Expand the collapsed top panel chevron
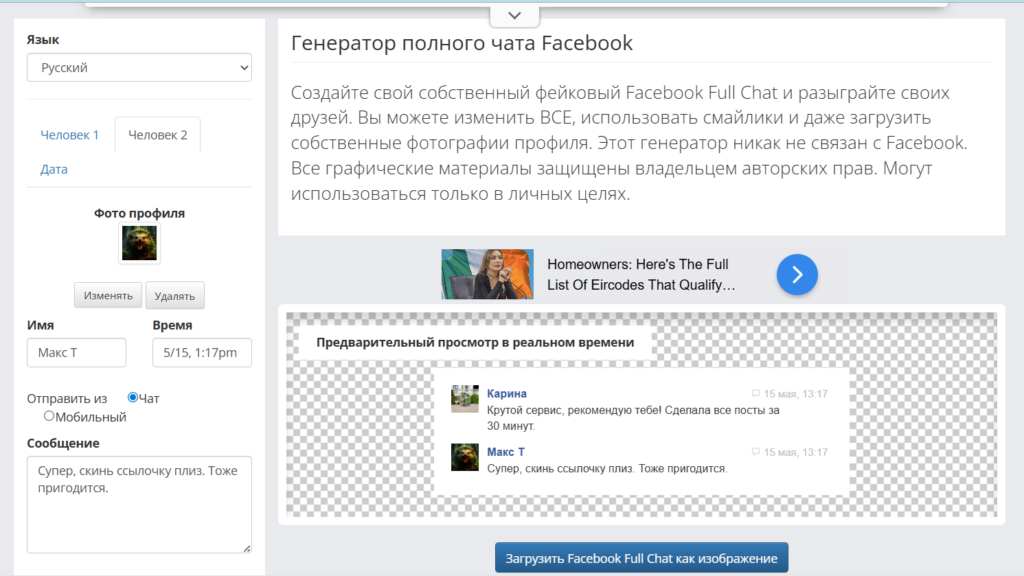 click(x=515, y=15)
